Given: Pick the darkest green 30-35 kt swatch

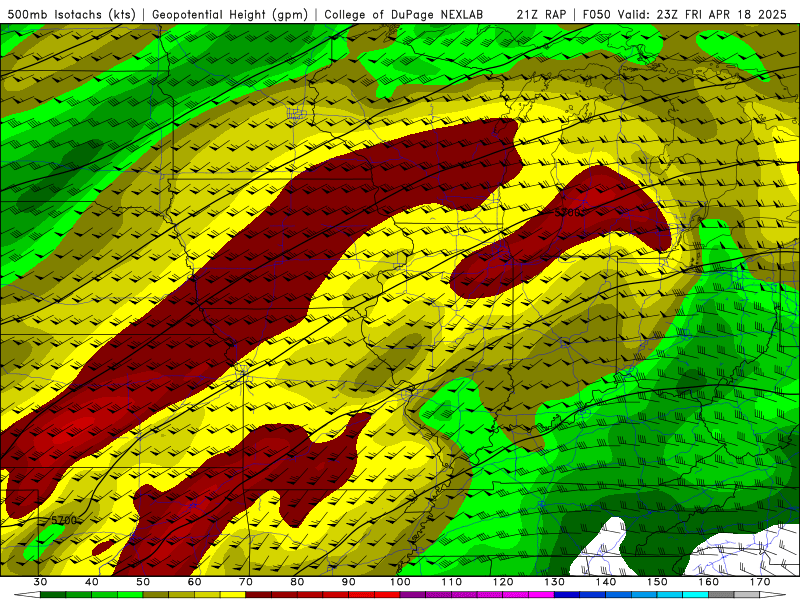Looking at the screenshot, I should point(53,595).
